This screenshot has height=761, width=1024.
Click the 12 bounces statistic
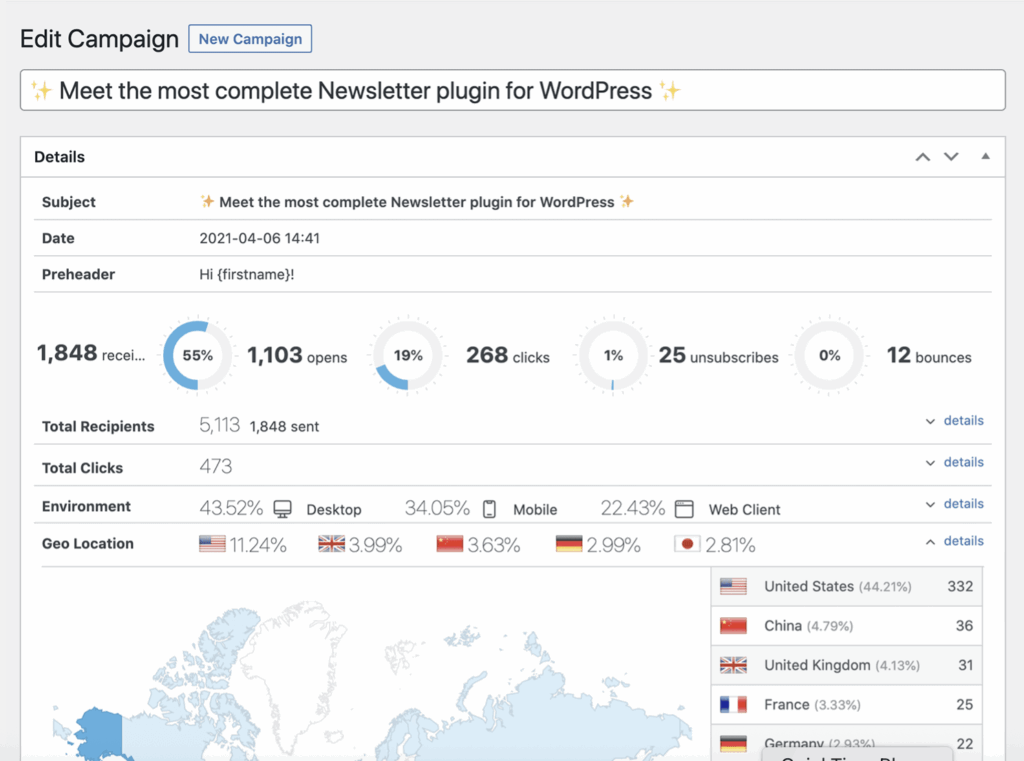pyautogui.click(x=929, y=355)
